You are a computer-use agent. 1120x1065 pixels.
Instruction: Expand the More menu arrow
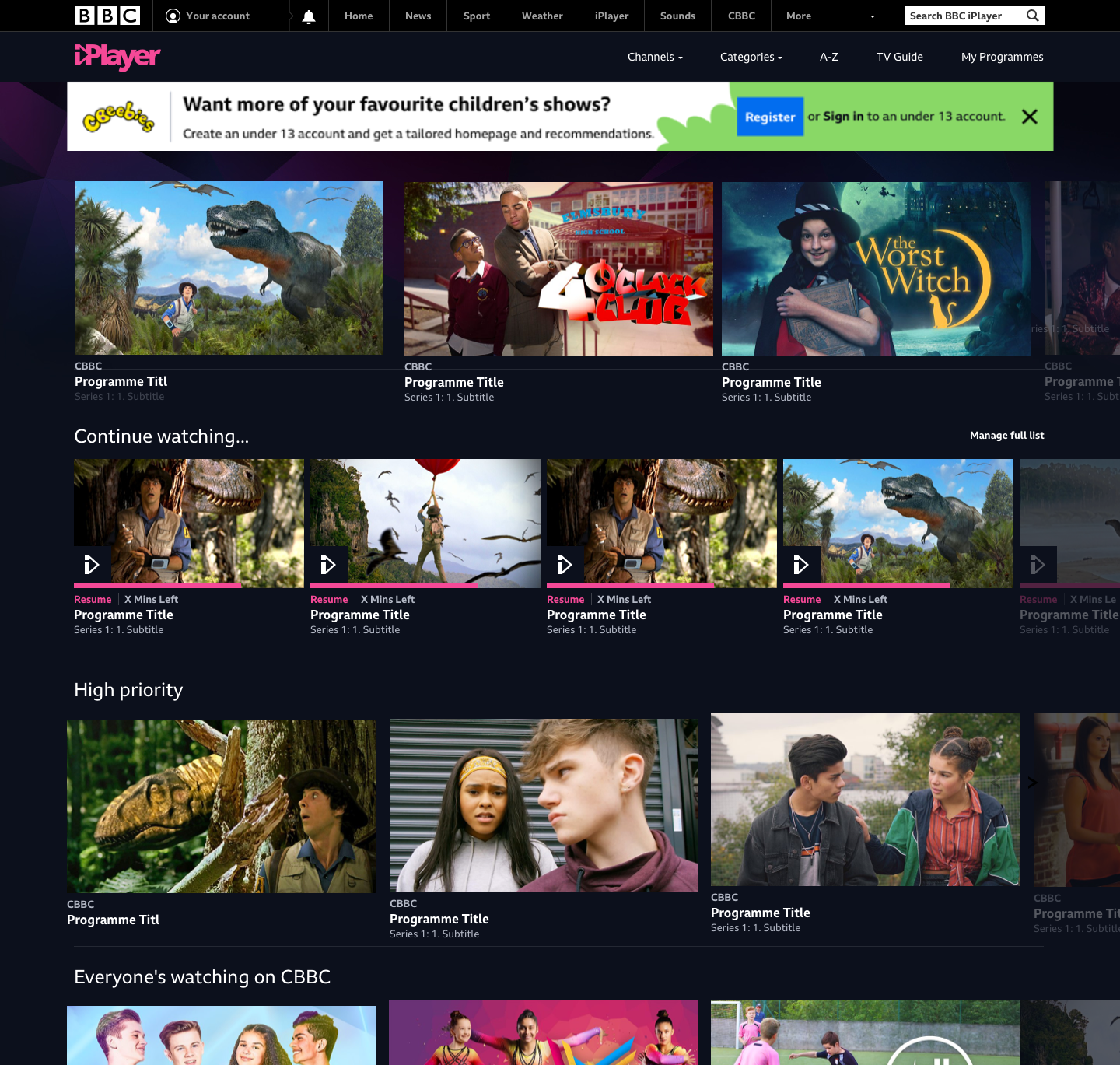point(873,16)
